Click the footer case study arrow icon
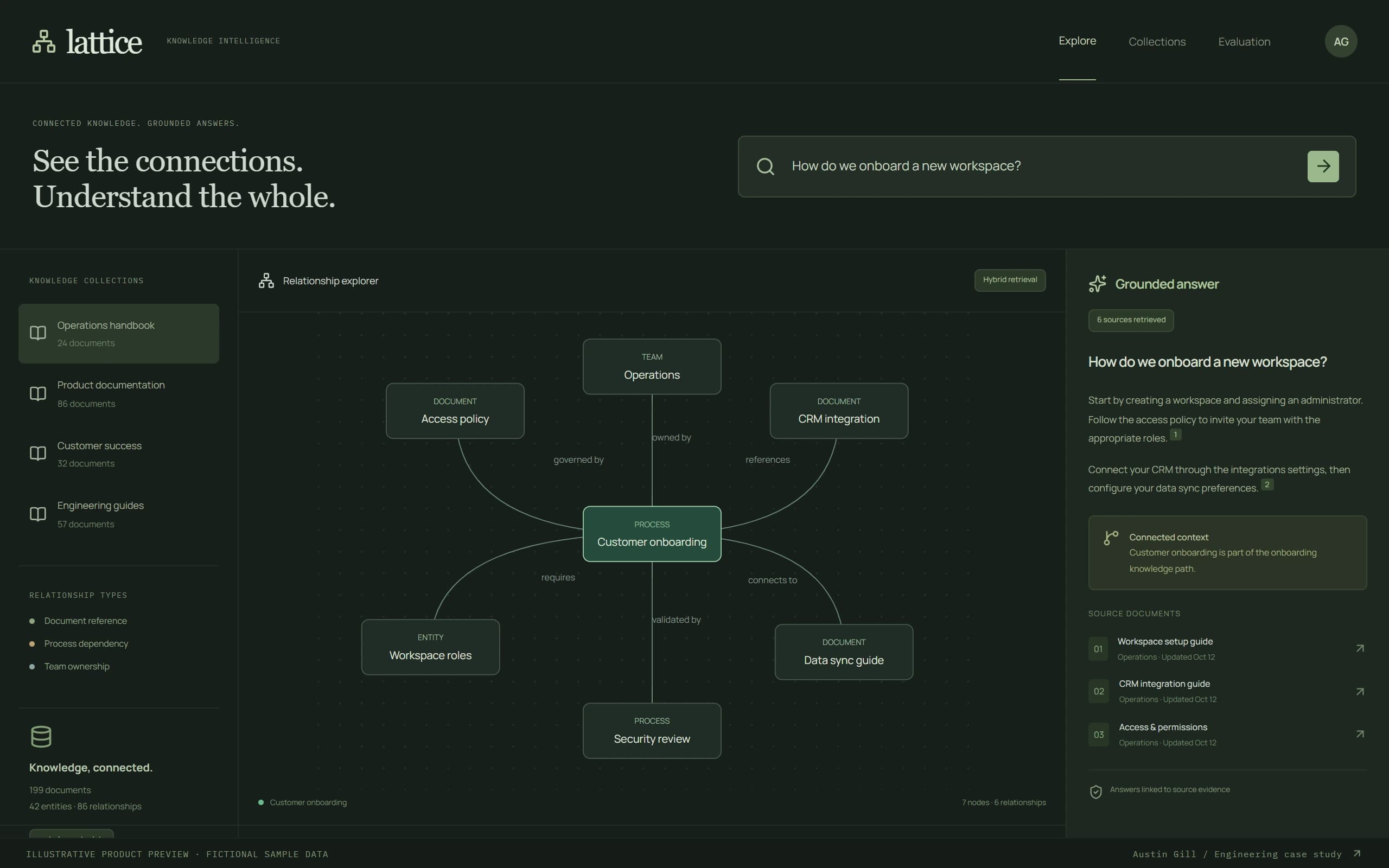The height and width of the screenshot is (868, 1389). pyautogui.click(x=1357, y=854)
